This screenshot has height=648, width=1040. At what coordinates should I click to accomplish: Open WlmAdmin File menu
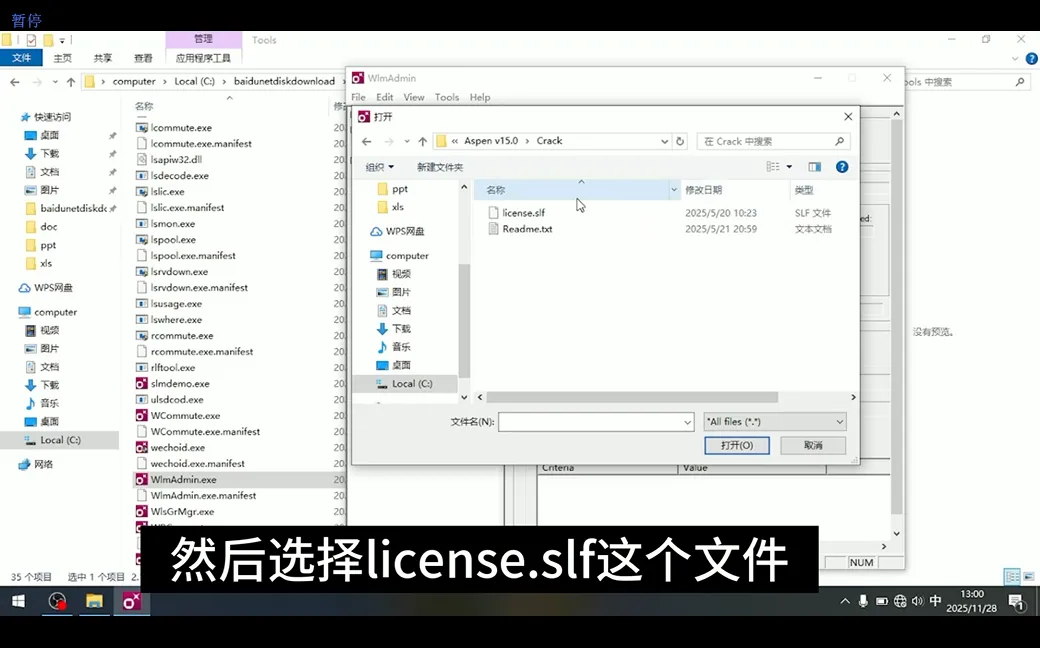358,97
